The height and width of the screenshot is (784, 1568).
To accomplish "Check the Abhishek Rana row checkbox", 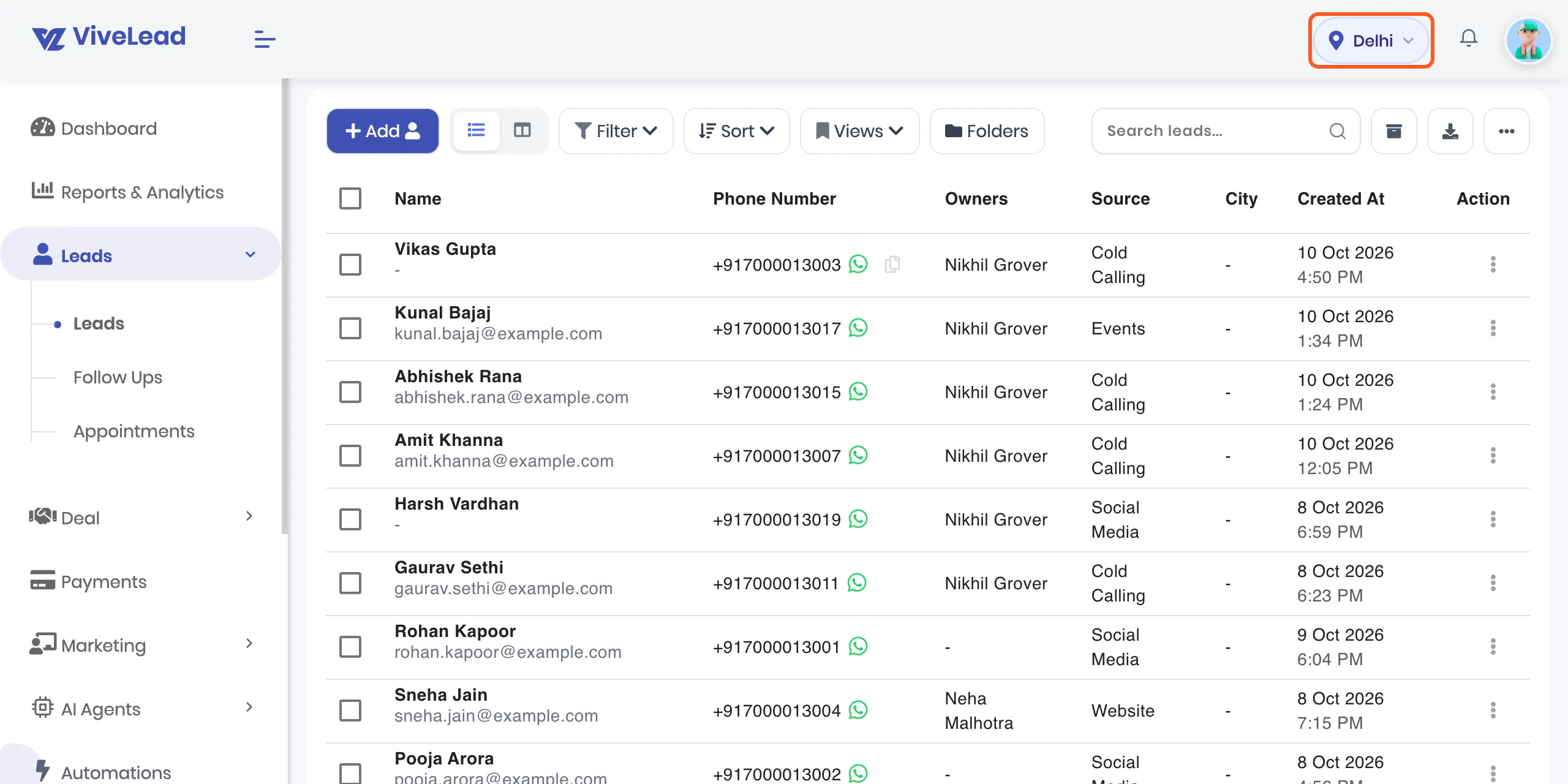I will point(350,392).
